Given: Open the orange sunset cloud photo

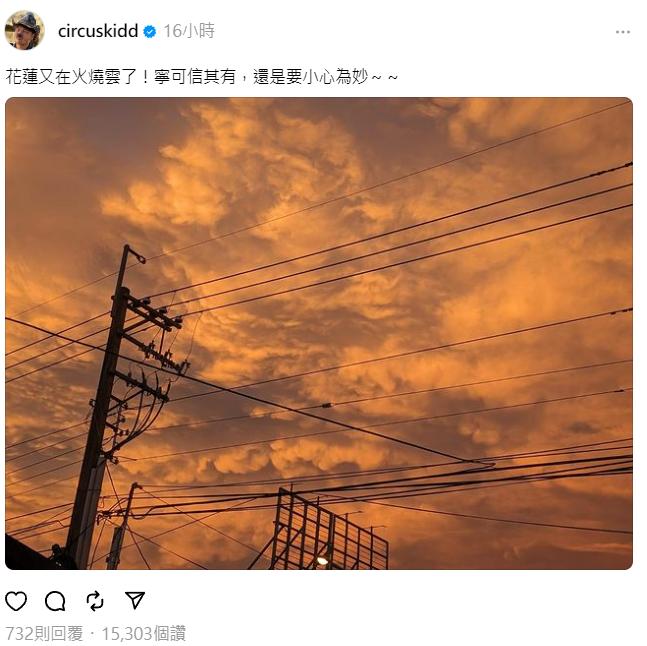Looking at the screenshot, I should point(319,333).
